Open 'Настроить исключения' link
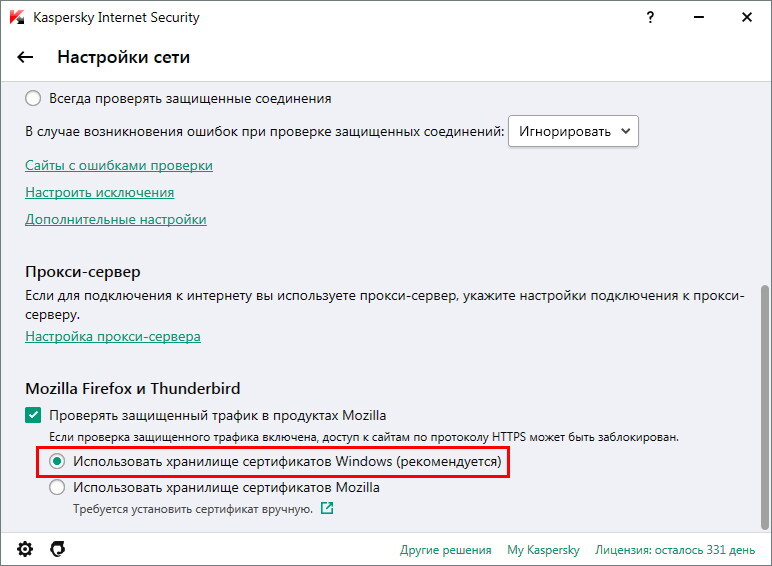 (x=99, y=192)
